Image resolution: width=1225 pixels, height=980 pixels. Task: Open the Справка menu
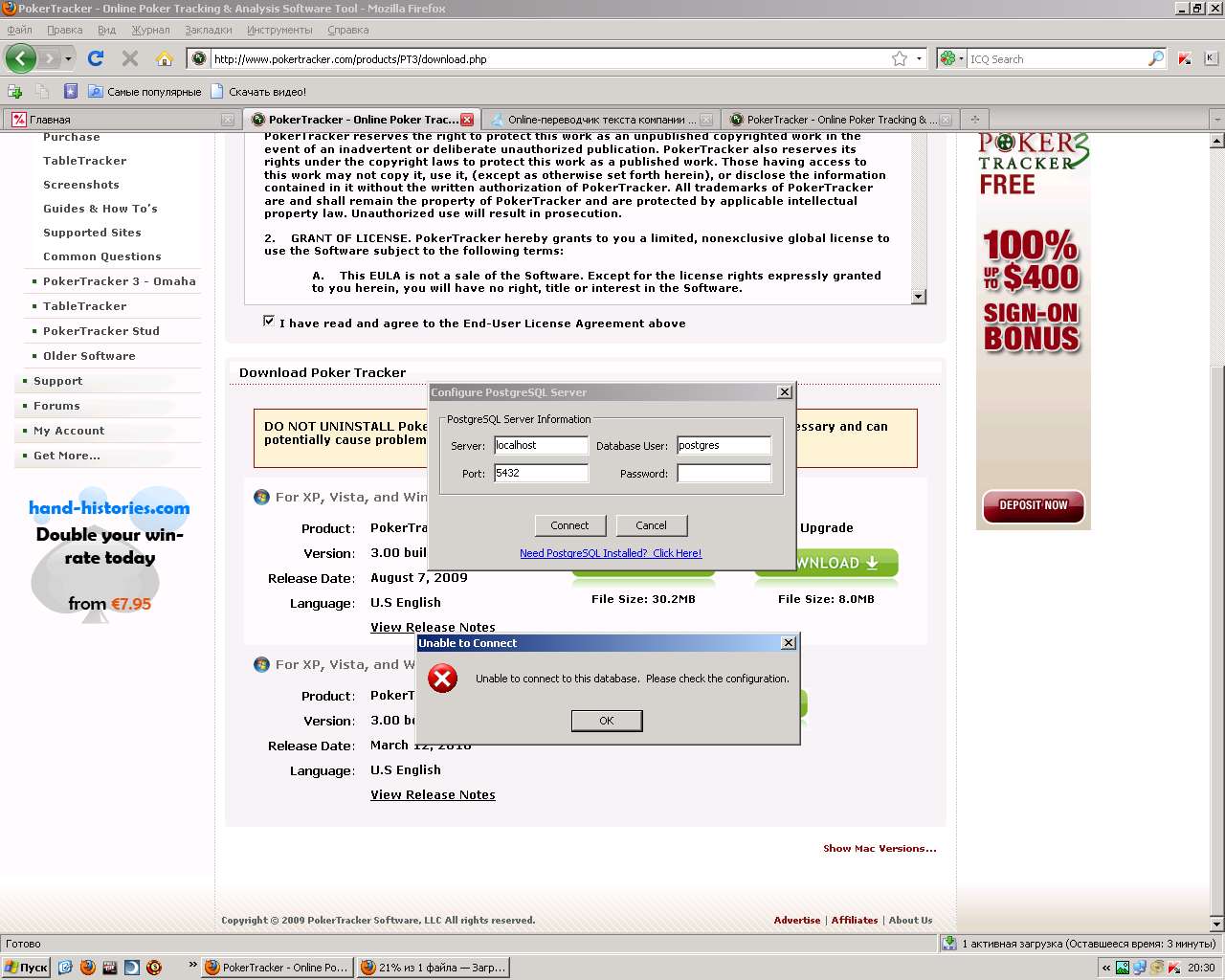pos(348,30)
